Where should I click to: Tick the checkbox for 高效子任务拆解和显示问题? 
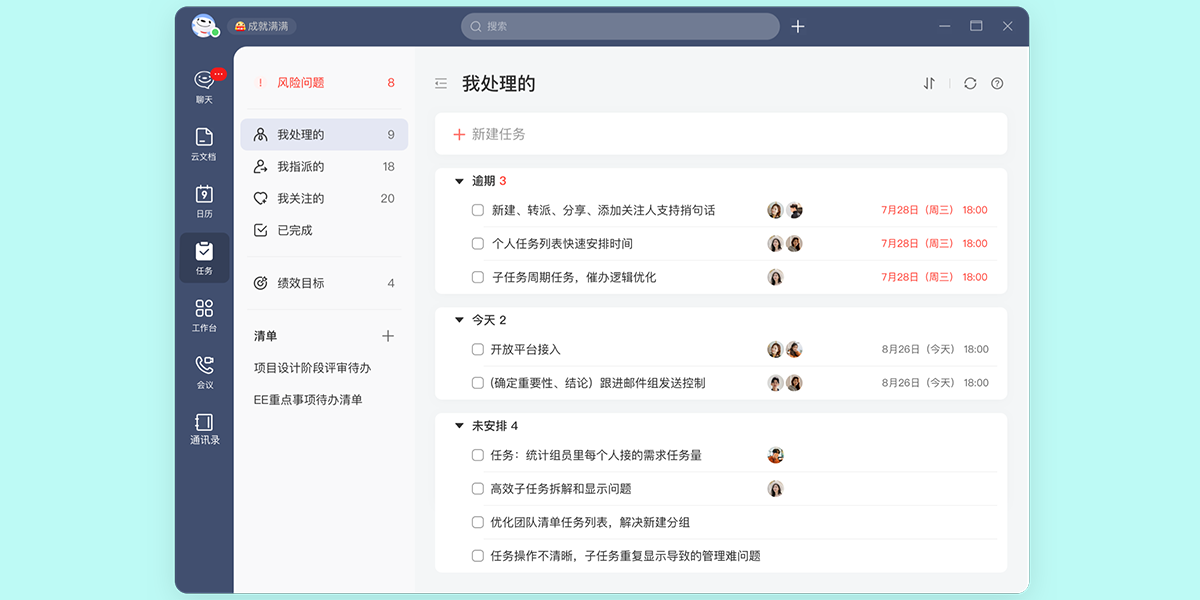click(477, 489)
